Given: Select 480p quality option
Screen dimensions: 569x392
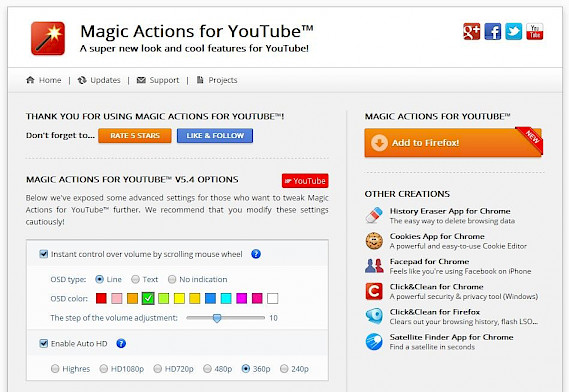Looking at the screenshot, I should (x=207, y=369).
